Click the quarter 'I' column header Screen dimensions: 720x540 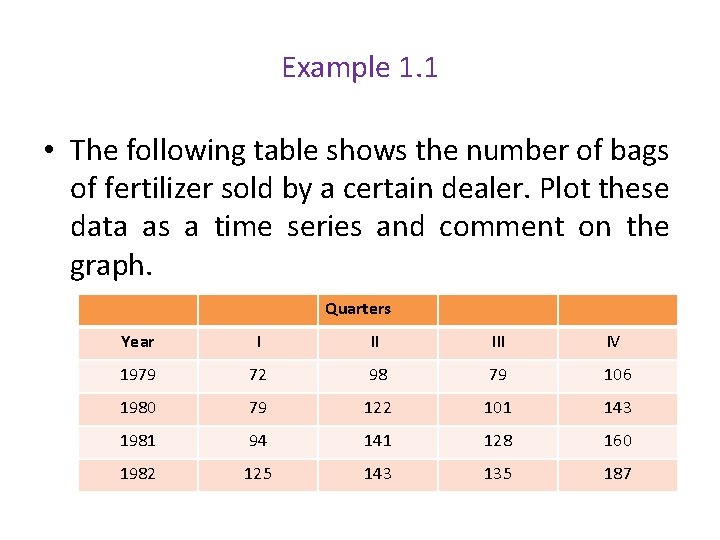[258, 343]
